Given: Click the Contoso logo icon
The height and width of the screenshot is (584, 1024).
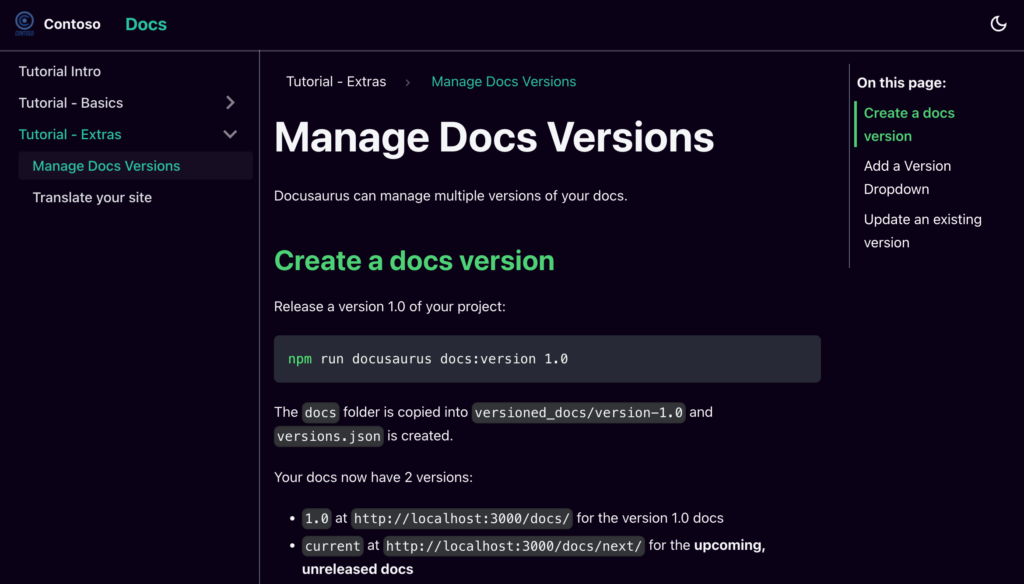Looking at the screenshot, I should click(25, 24).
